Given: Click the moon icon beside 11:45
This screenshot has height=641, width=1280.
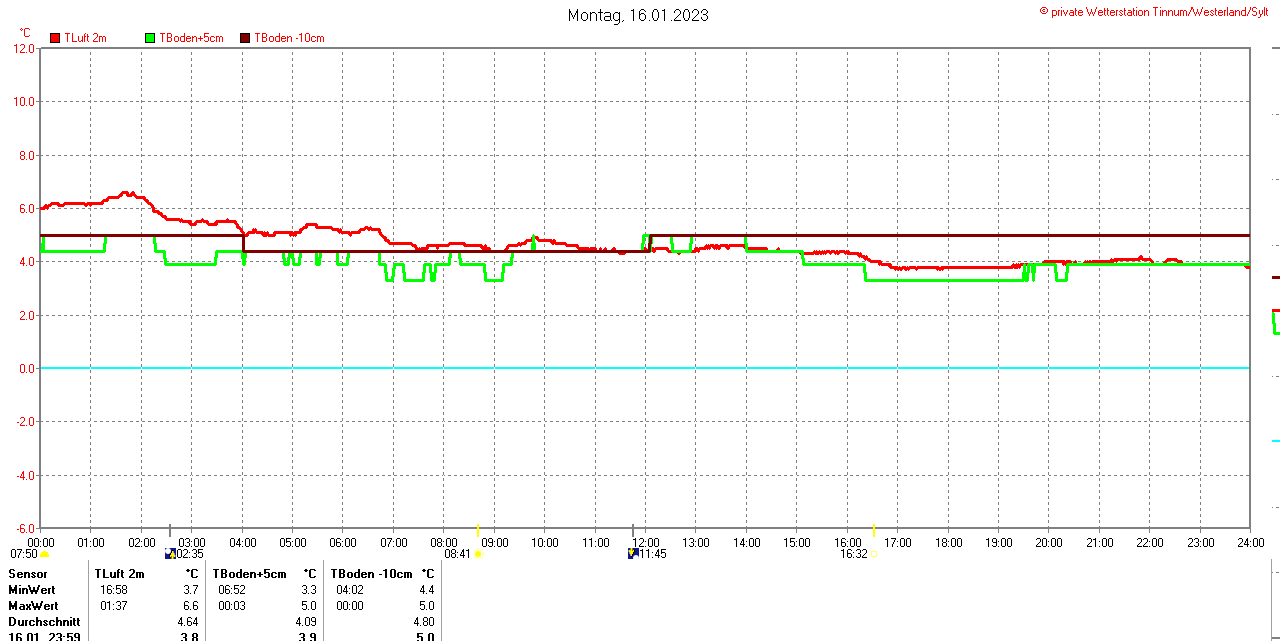Looking at the screenshot, I should [633, 554].
